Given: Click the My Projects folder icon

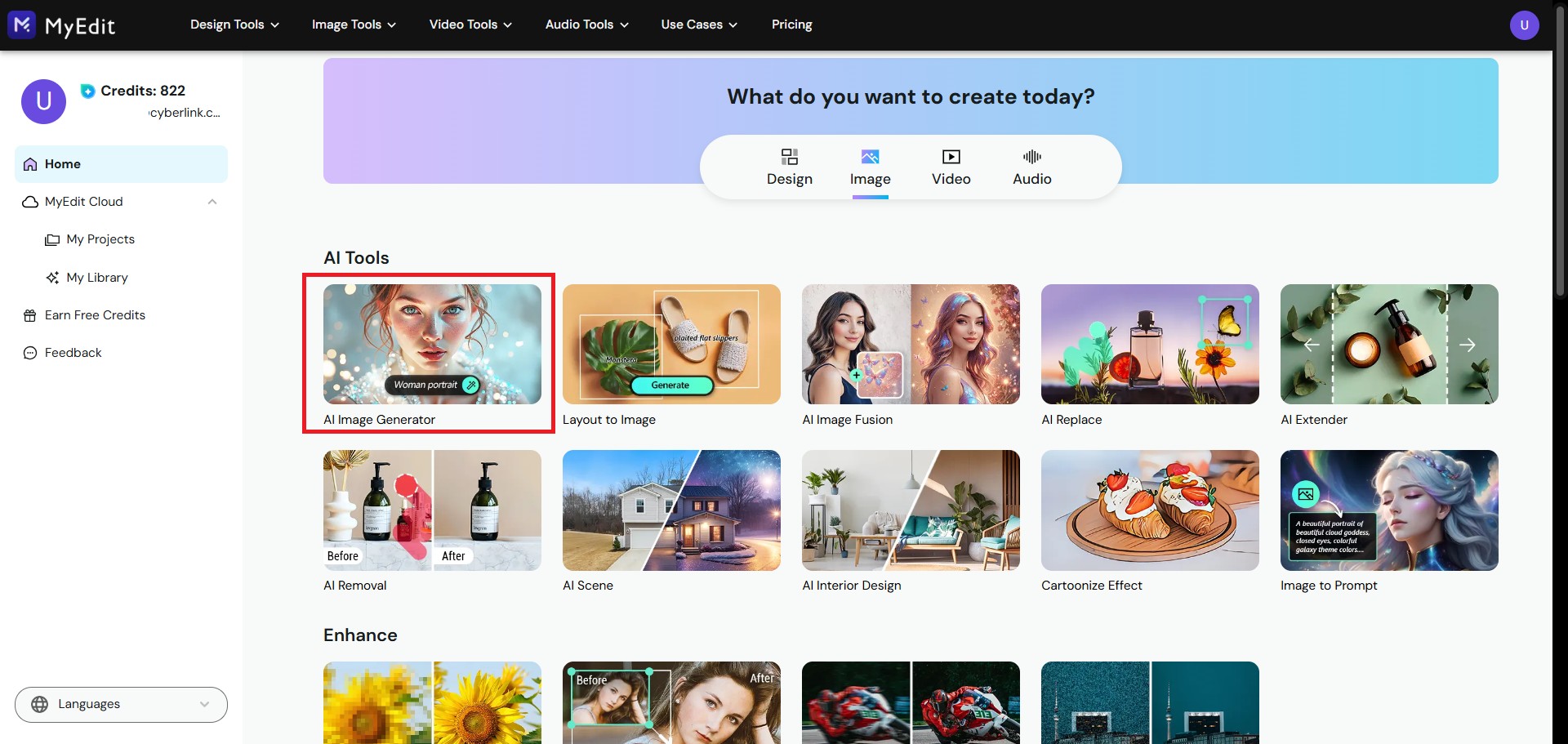Looking at the screenshot, I should pos(52,240).
